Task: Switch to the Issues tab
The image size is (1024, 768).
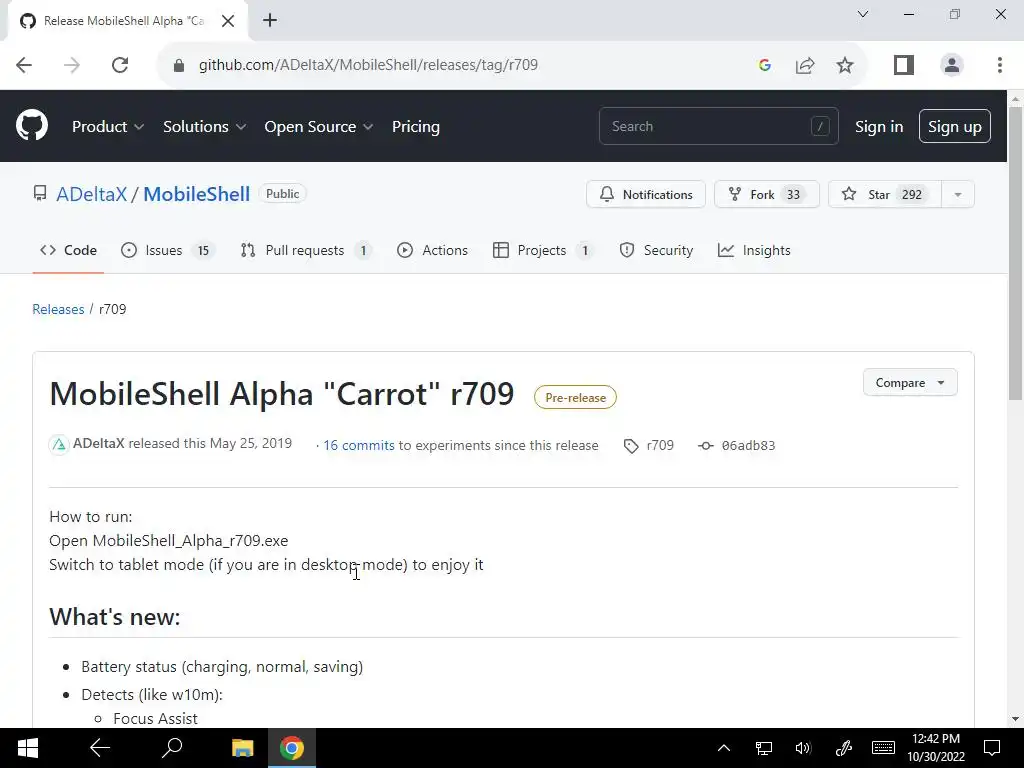Action: (167, 250)
